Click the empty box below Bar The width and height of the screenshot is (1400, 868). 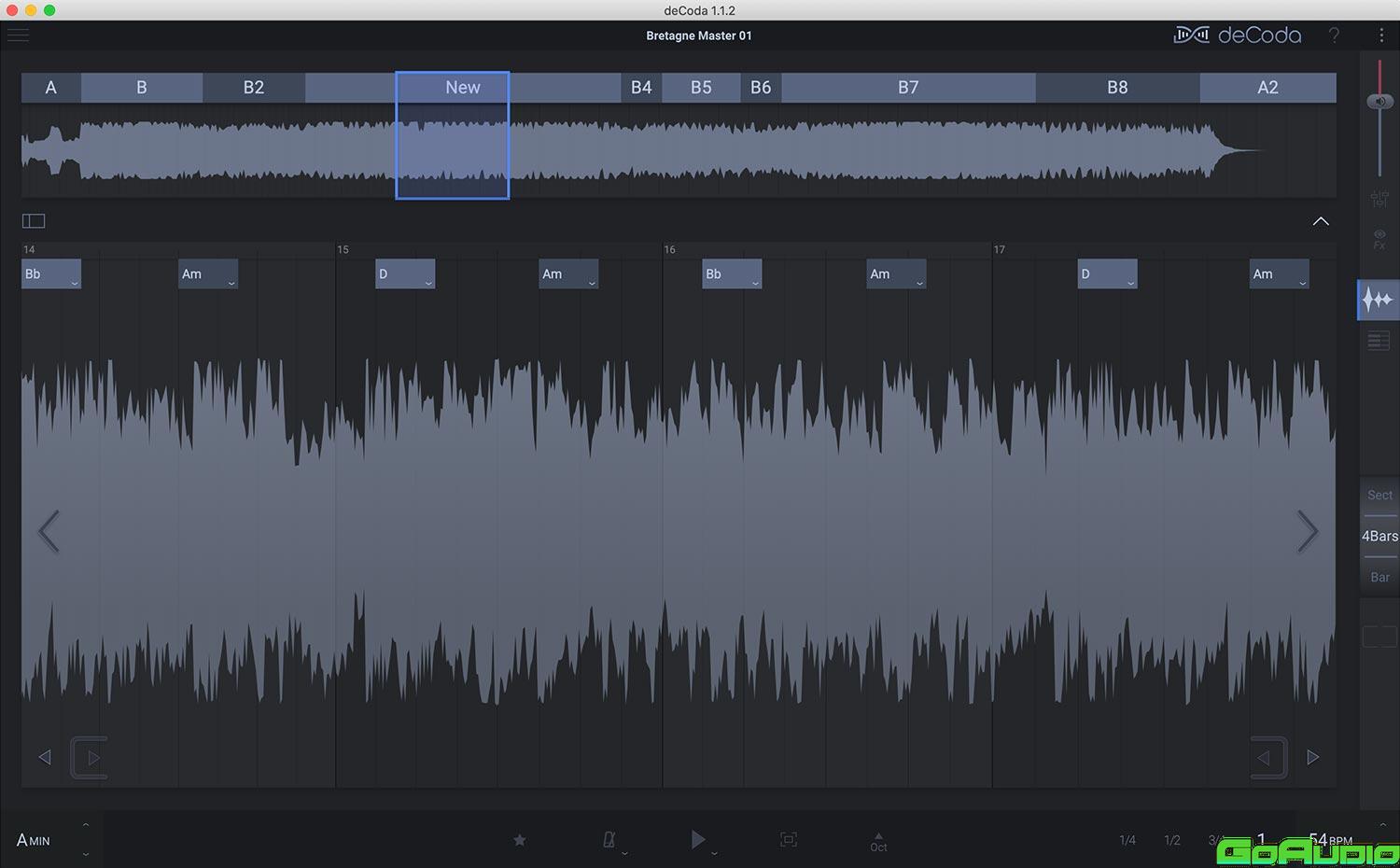point(1379,637)
